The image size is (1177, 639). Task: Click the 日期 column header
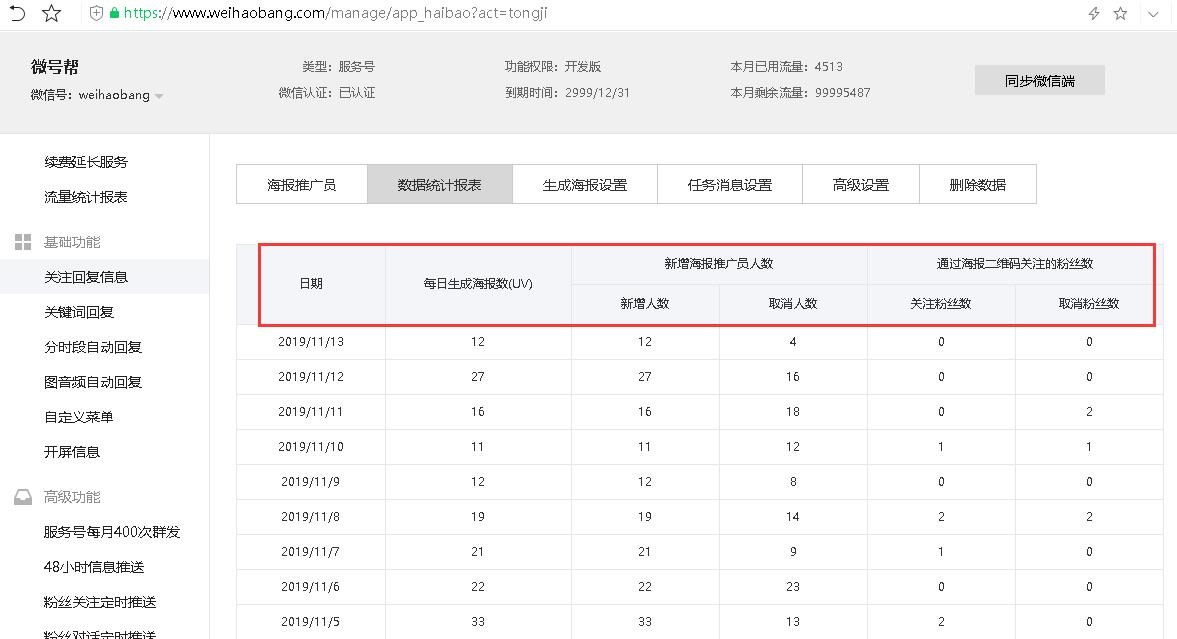coord(311,284)
